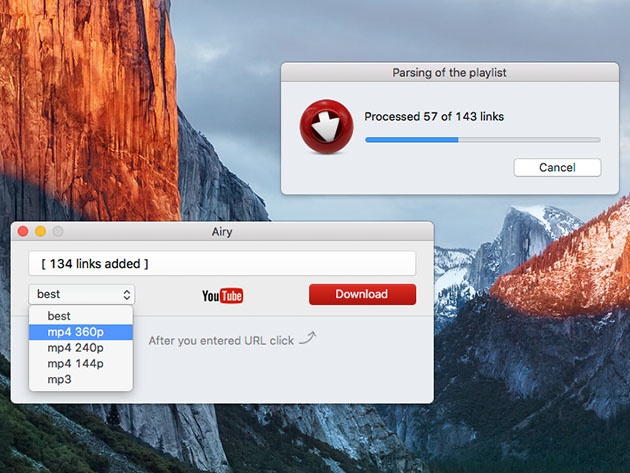Viewport: 630px width, 473px height.
Task: Pick mp4 144p from the format list
Action: (81, 363)
